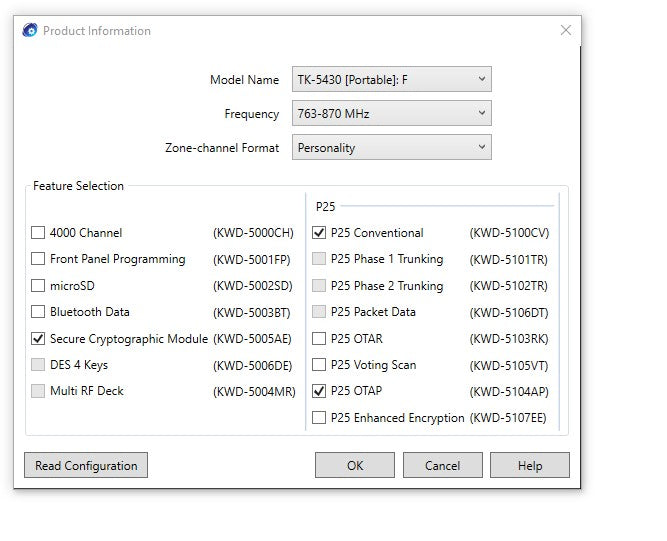Click the DES 4 Keys checkbox
Viewport: 667px width, 541px height.
coord(38,364)
